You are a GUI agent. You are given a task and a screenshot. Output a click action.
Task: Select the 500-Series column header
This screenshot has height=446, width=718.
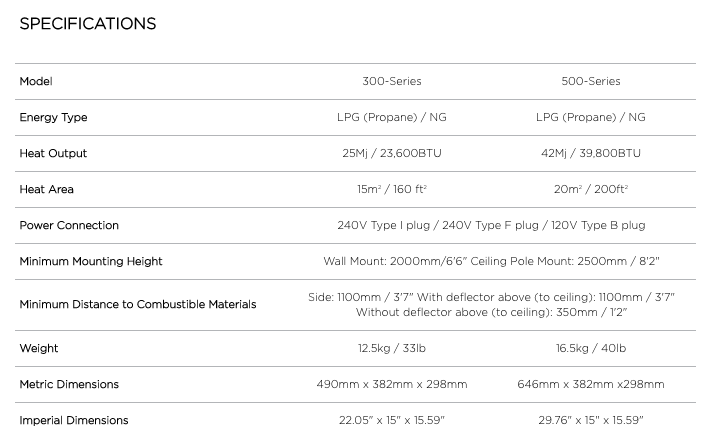point(590,81)
